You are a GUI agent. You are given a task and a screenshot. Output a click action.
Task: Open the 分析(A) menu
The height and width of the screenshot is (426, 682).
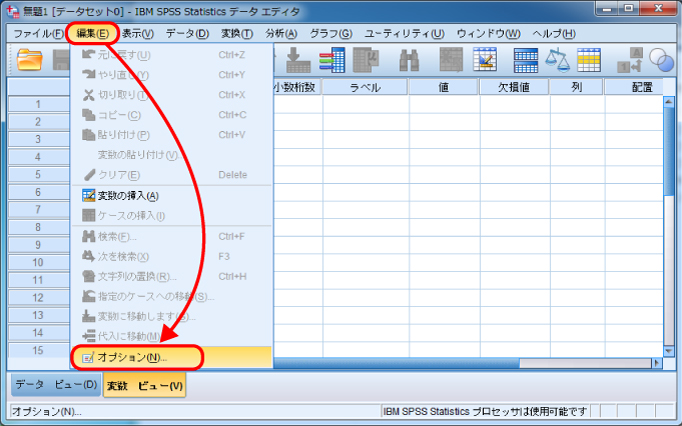coord(281,33)
